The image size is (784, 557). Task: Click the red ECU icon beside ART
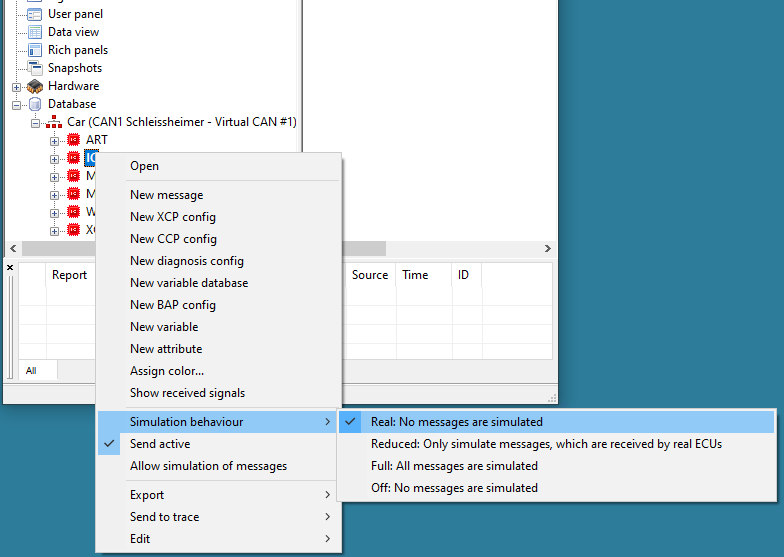pos(74,140)
